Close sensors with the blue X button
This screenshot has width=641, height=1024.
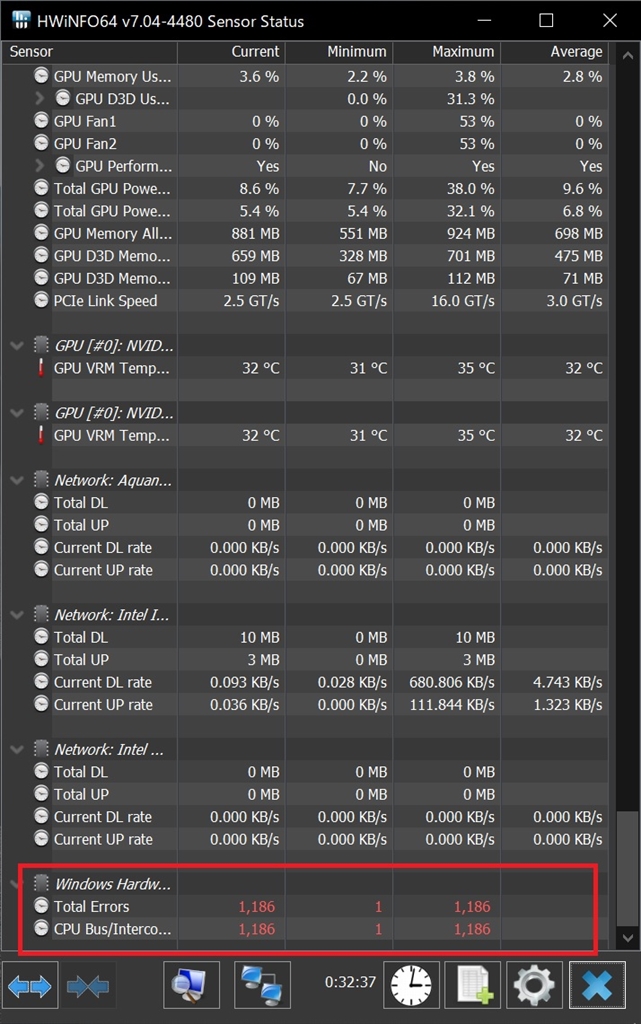(596, 986)
